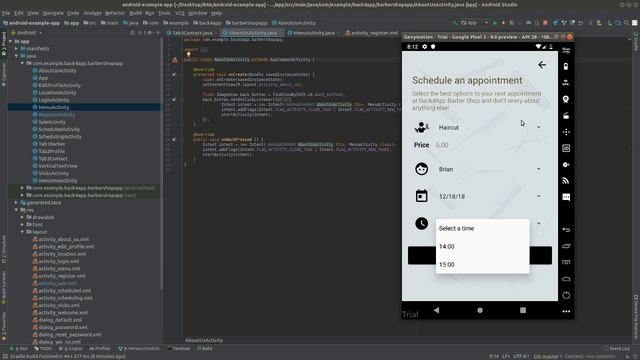Open the app run configuration dropdown

(x=474, y=23)
